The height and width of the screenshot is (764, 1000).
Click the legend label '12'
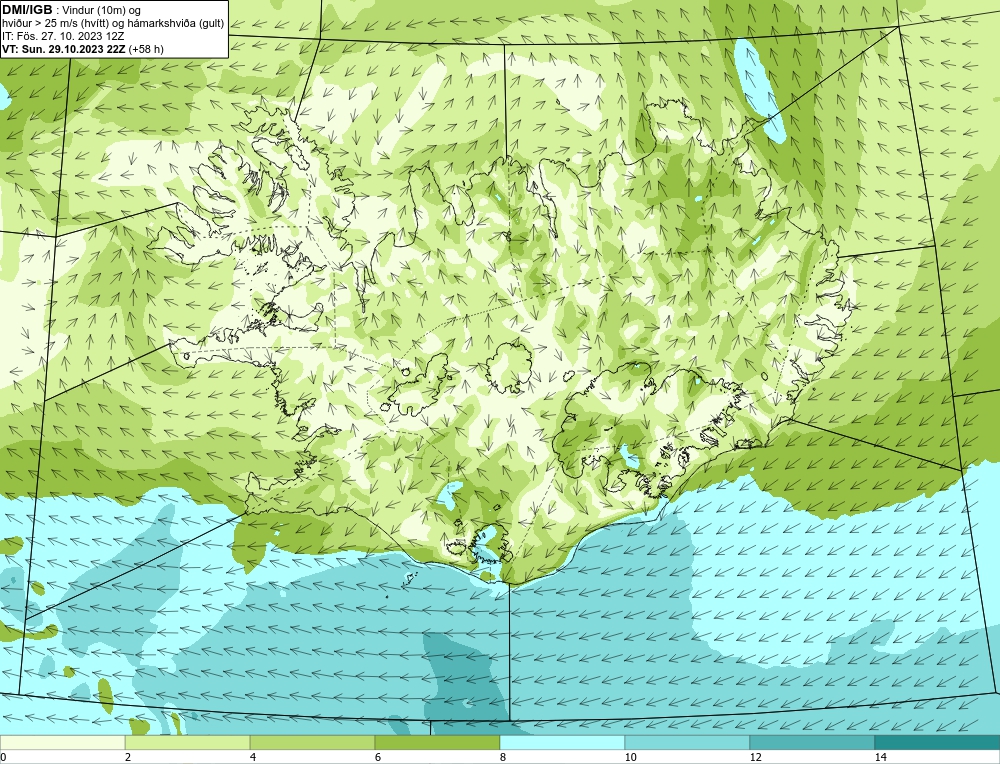click(755, 757)
